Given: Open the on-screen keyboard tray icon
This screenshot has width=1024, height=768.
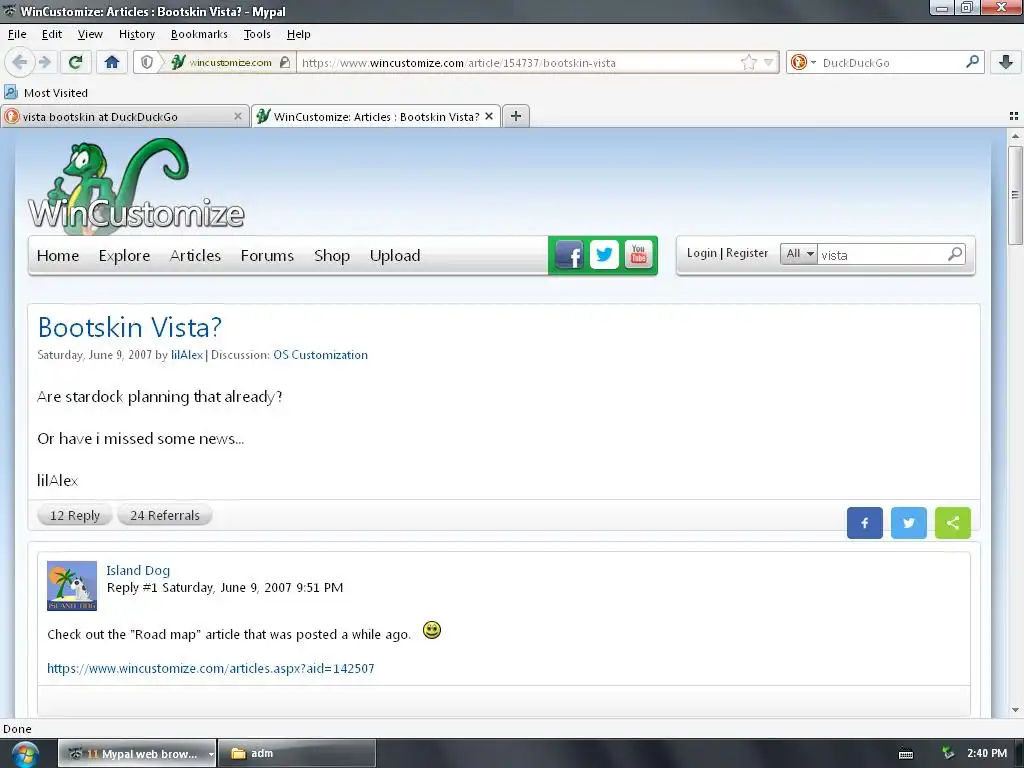Looking at the screenshot, I should click(x=906, y=754).
